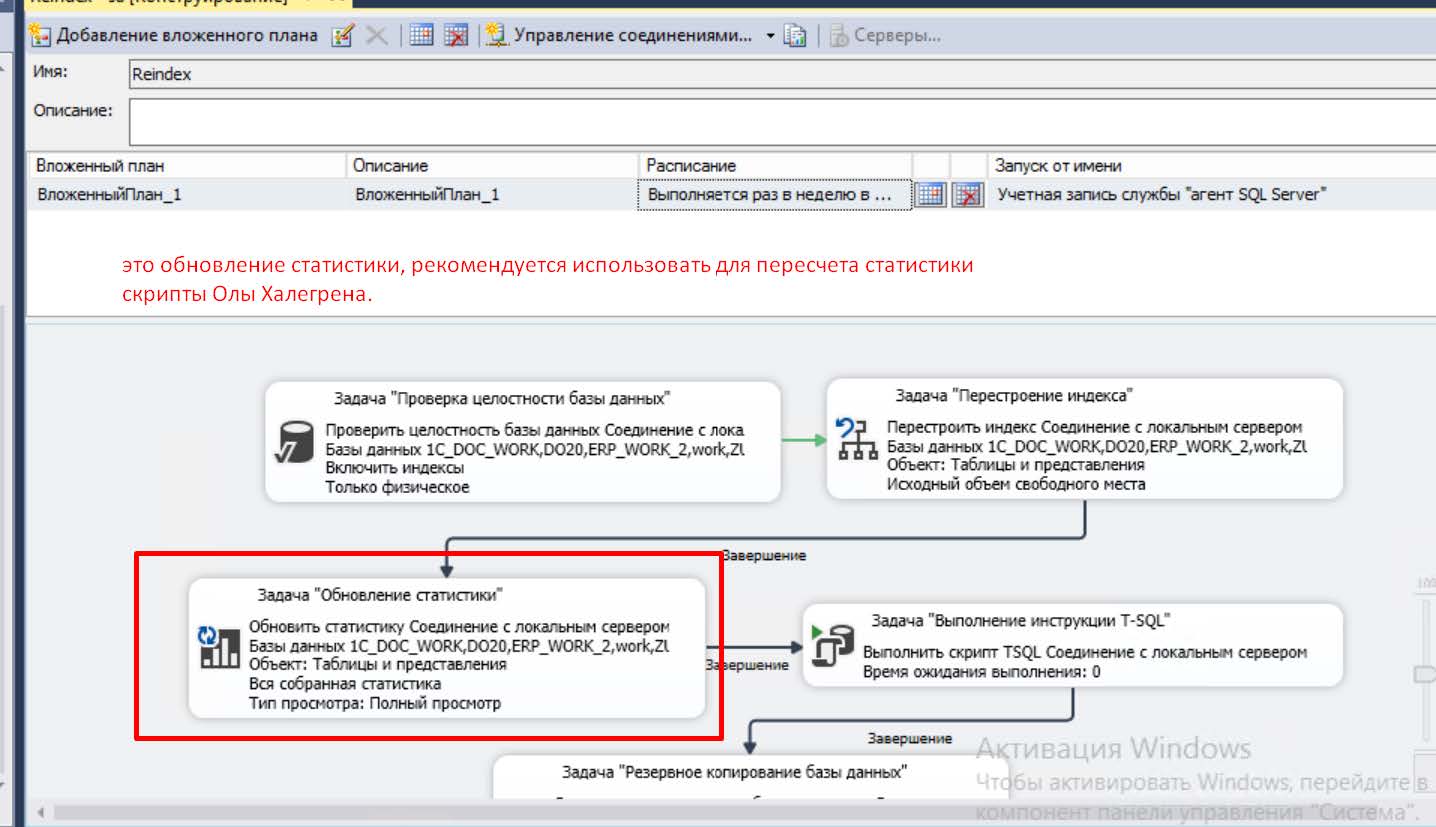Select ВложенныйПлан_1 cell in Вложенный план column
Screen dimensions: 1436x827
[x=187, y=195]
